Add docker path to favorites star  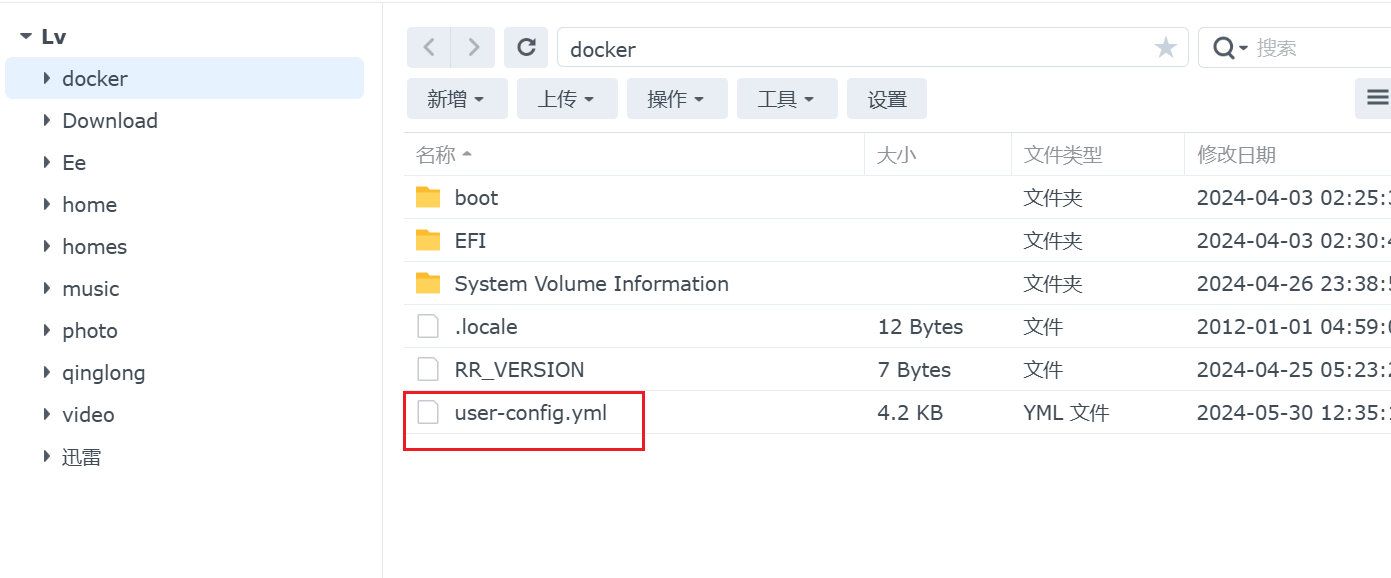1165,47
